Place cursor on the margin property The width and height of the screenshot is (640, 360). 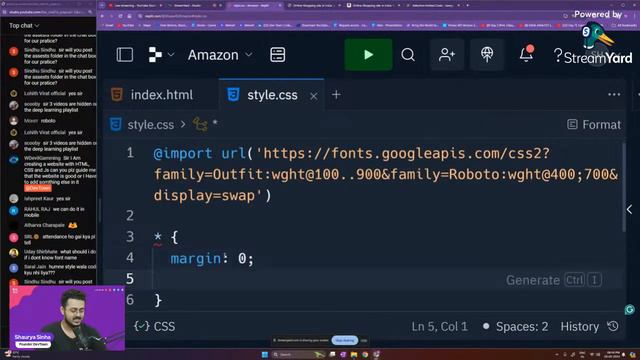click(x=196, y=258)
